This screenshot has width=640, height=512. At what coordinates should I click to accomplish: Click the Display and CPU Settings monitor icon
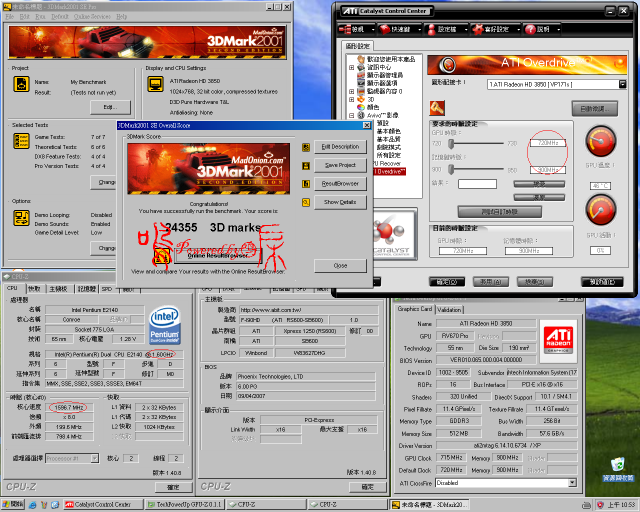pos(156,84)
